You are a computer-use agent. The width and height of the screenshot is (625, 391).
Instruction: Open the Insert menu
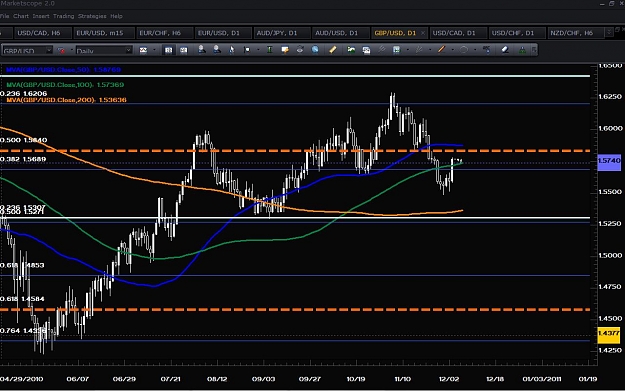point(41,16)
